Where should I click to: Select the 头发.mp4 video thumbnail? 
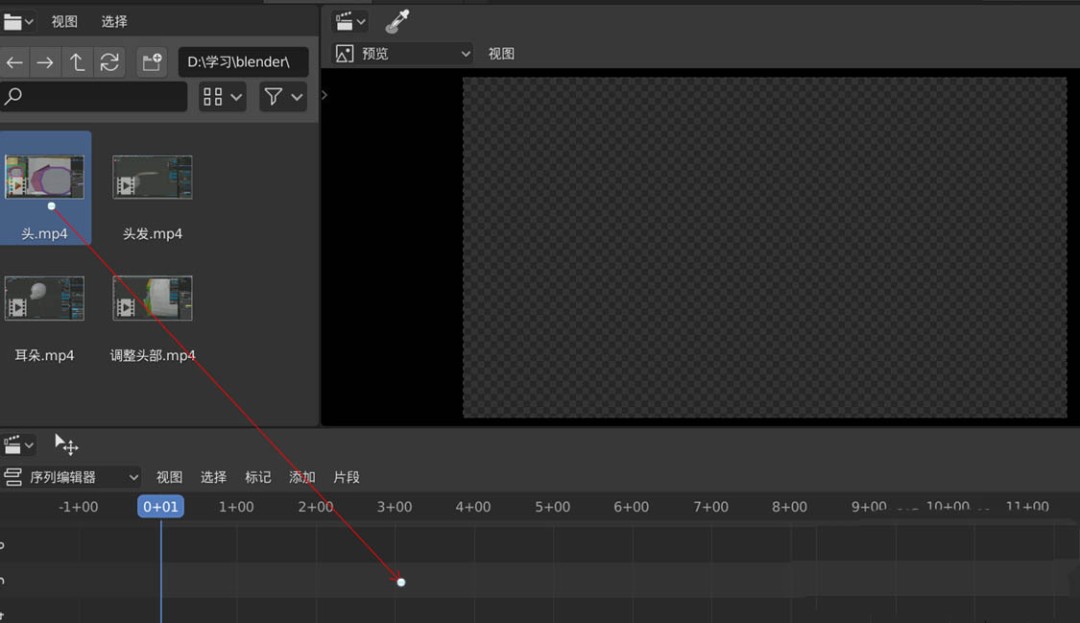152,176
